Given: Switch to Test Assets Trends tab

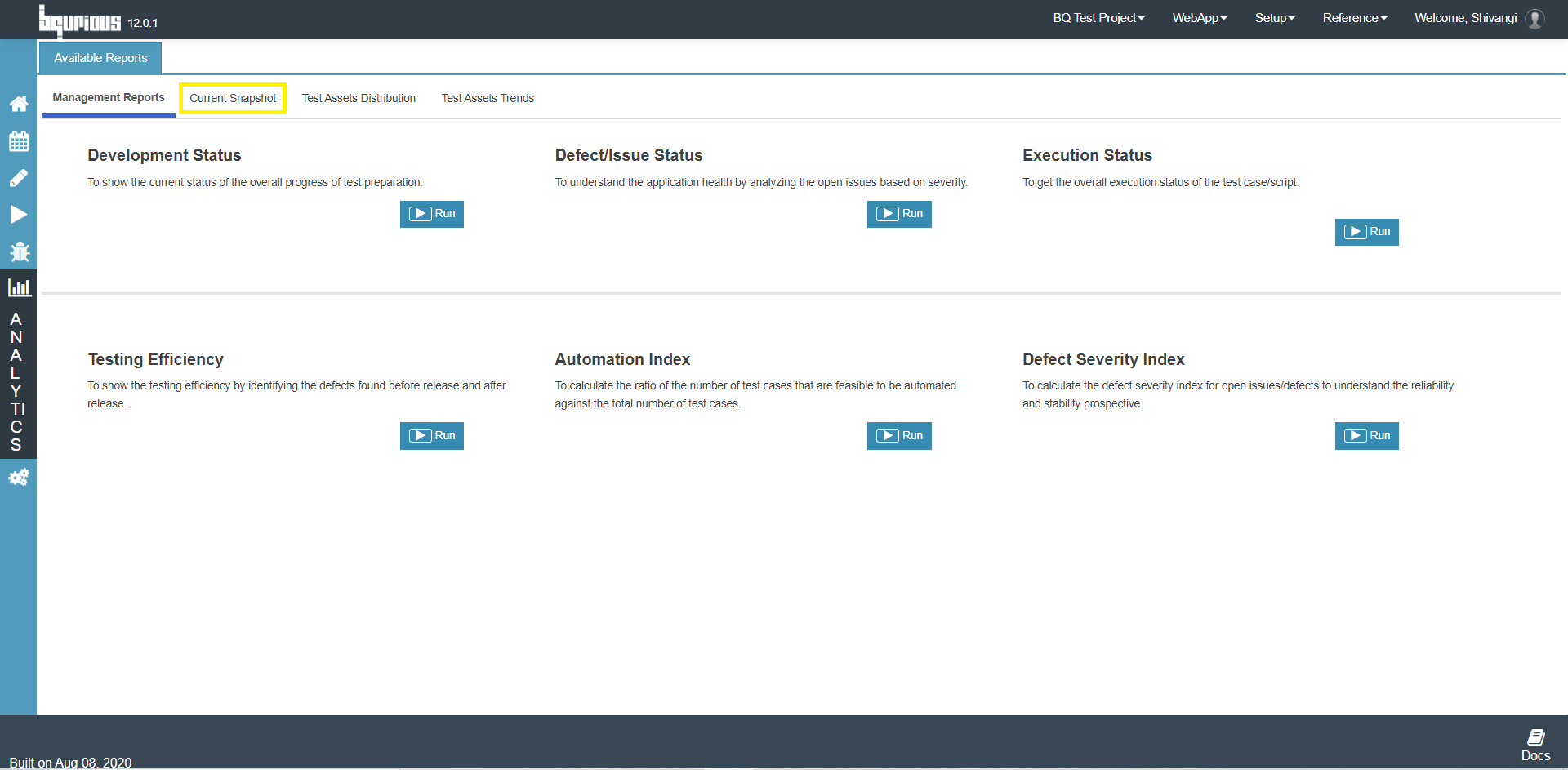Looking at the screenshot, I should pos(488,98).
